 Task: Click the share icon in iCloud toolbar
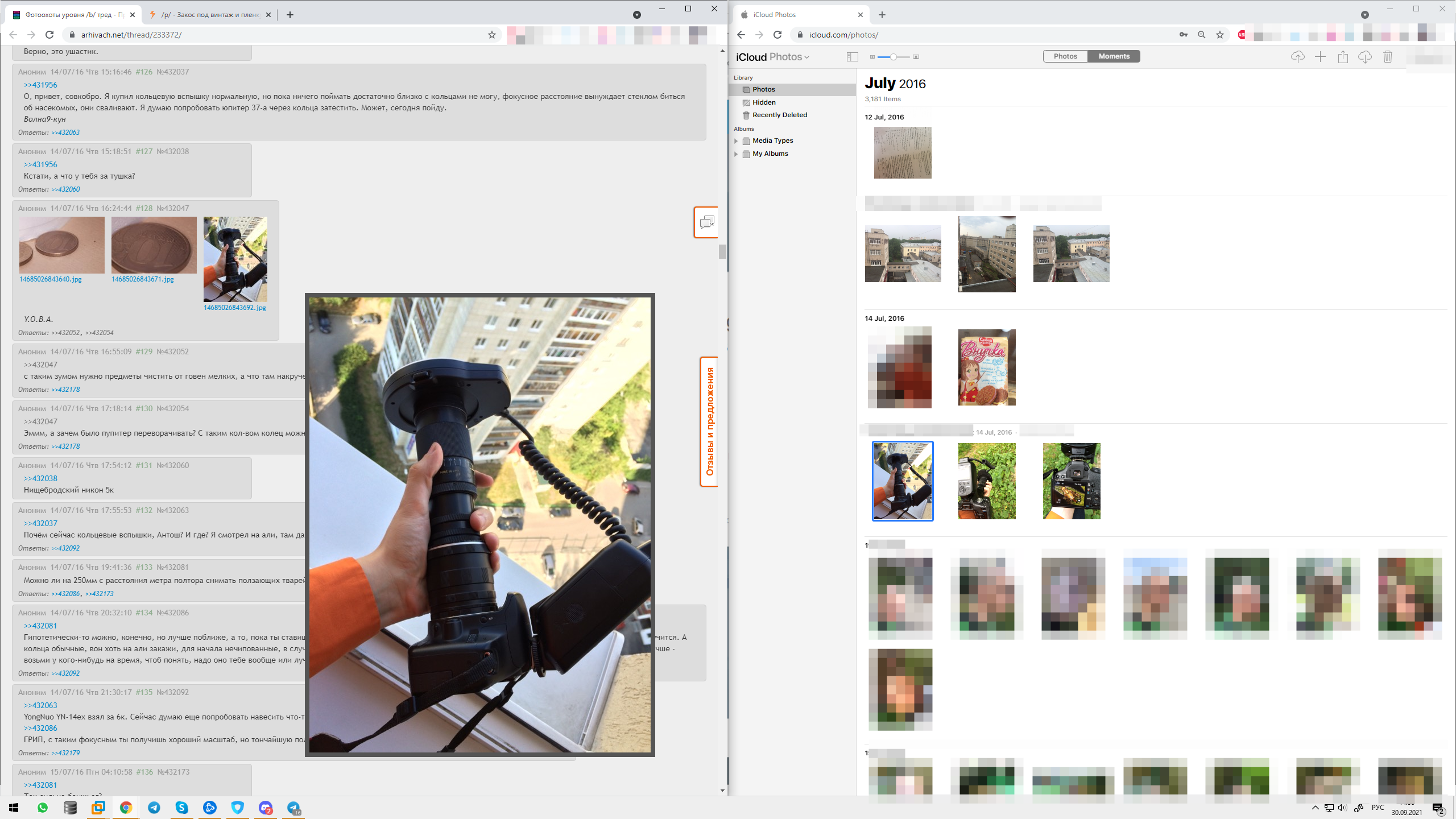click(x=1343, y=57)
